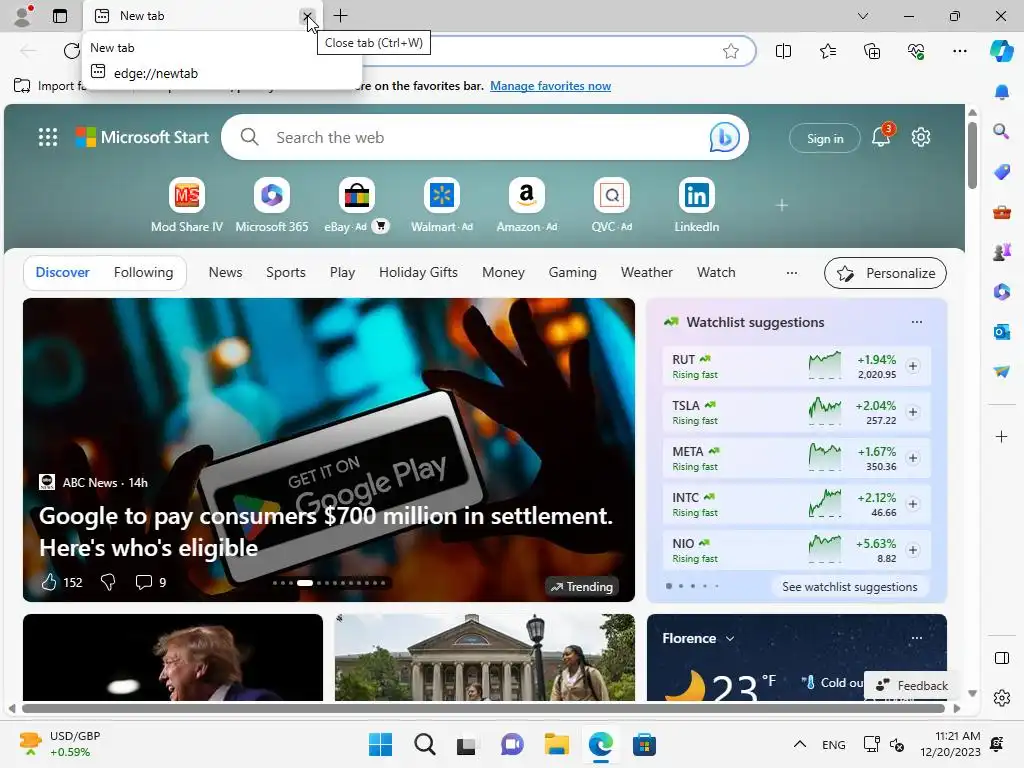Image resolution: width=1024 pixels, height=768 pixels.
Task: Open the Windows Start button
Action: [x=380, y=744]
